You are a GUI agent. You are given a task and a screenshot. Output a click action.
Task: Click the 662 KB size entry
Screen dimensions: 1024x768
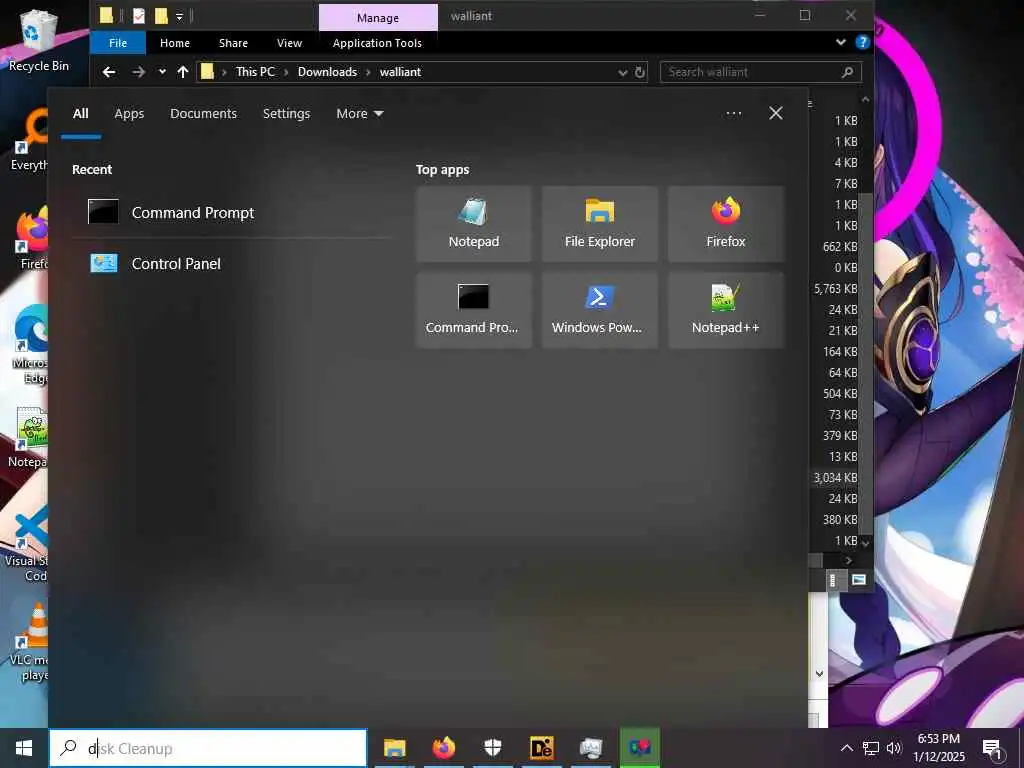coord(840,247)
